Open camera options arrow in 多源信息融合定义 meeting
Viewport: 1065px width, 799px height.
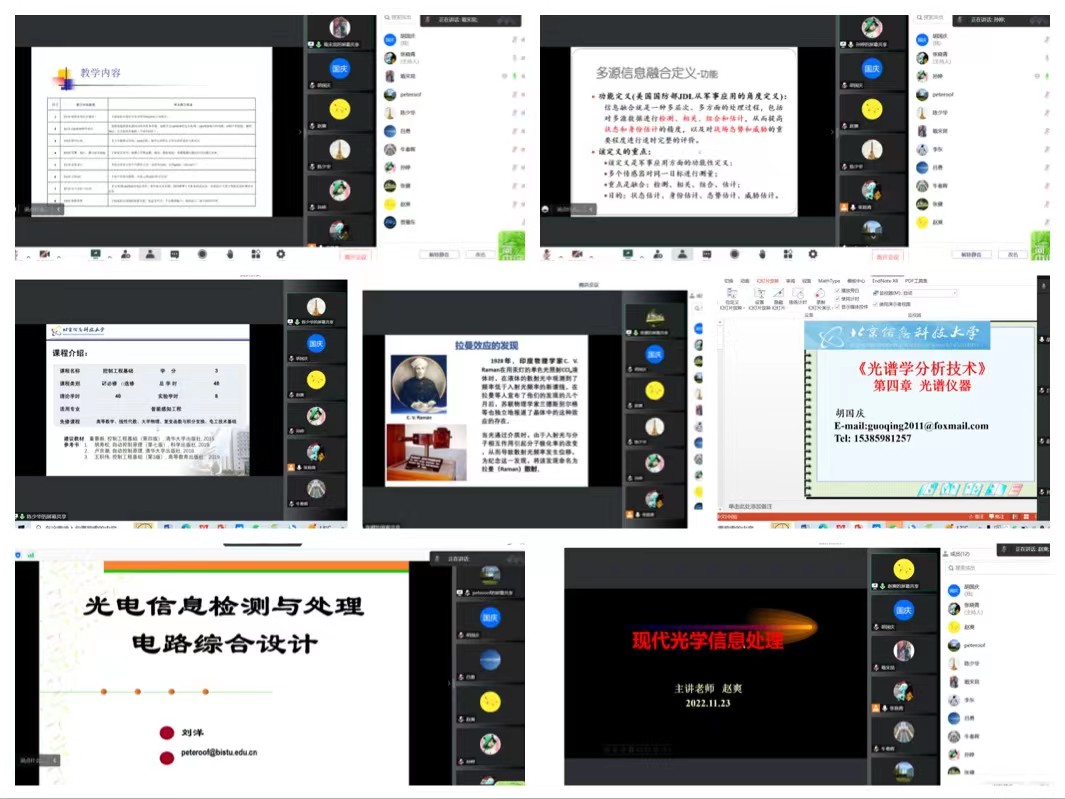(x=590, y=257)
